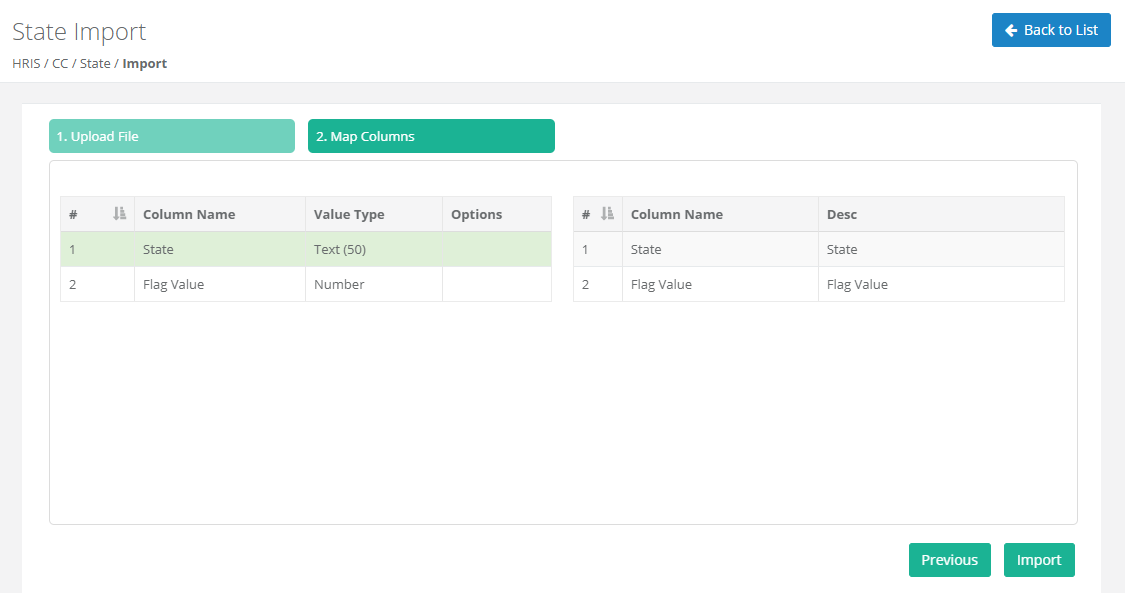Click the green Import button

[1039, 560]
